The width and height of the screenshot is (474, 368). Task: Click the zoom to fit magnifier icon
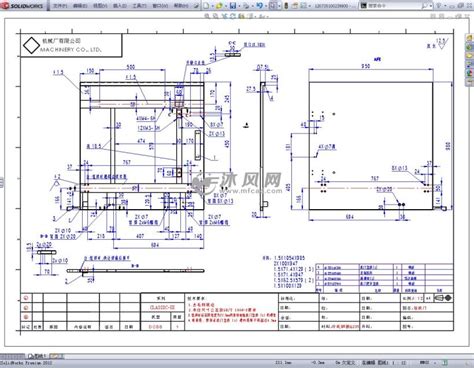click(207, 16)
